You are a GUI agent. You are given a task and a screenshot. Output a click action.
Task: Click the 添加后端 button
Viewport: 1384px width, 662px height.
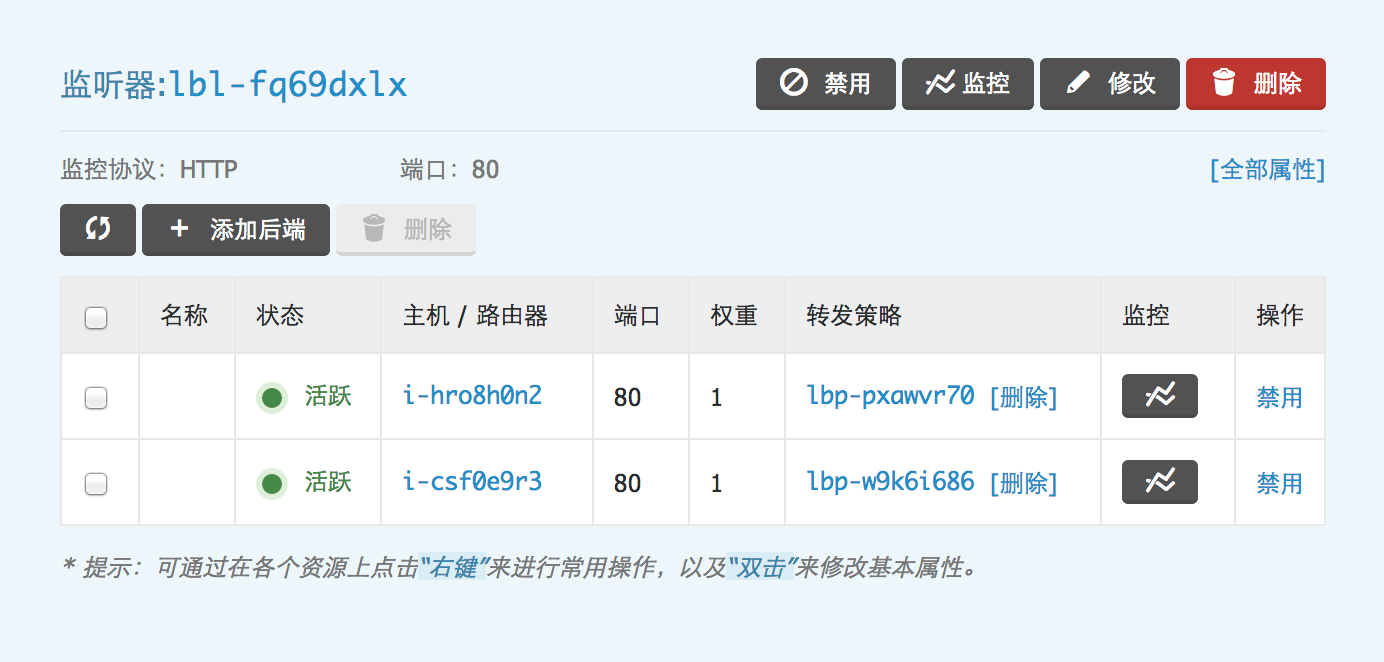(x=236, y=229)
